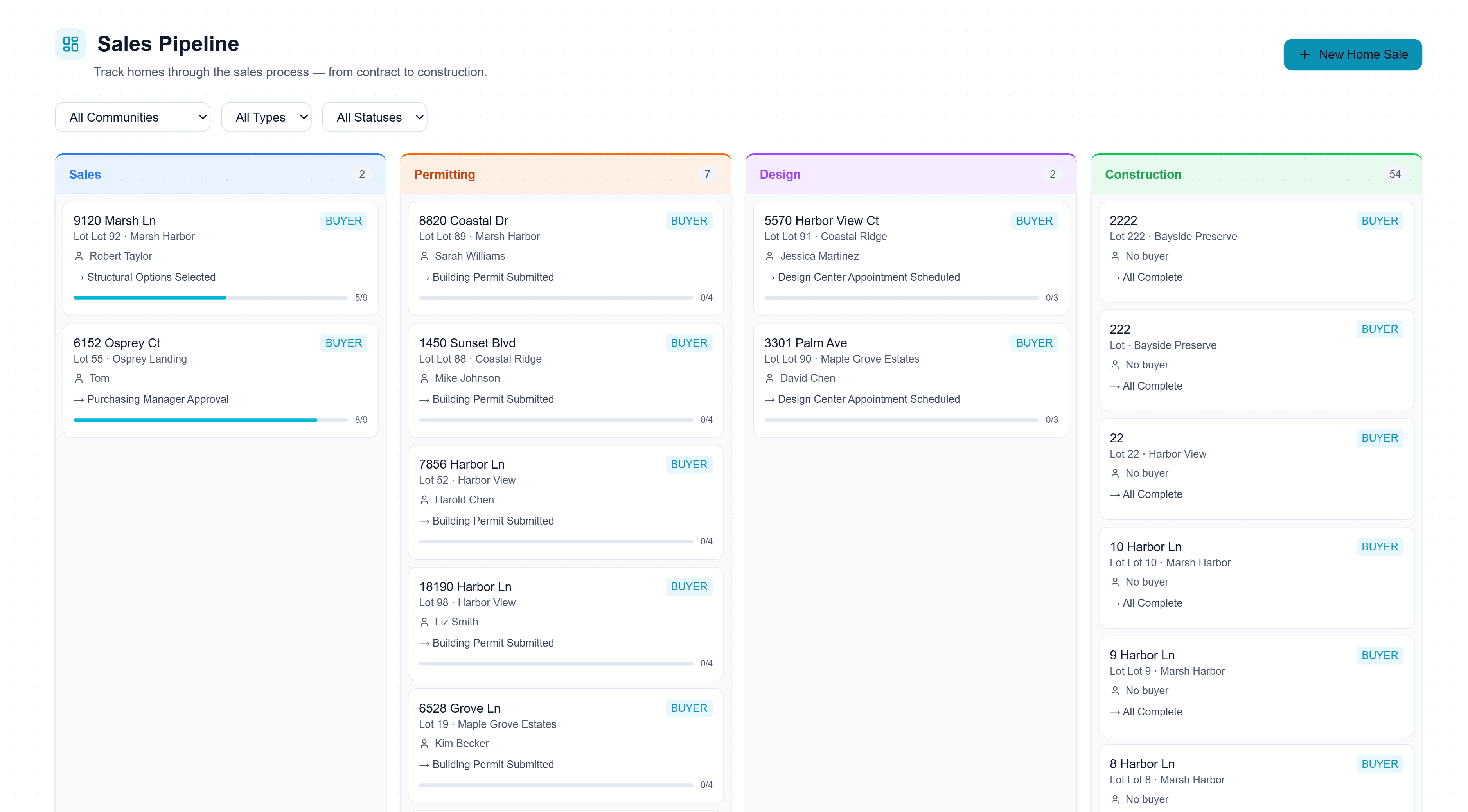Click the New Home Sale button

[x=1352, y=55]
